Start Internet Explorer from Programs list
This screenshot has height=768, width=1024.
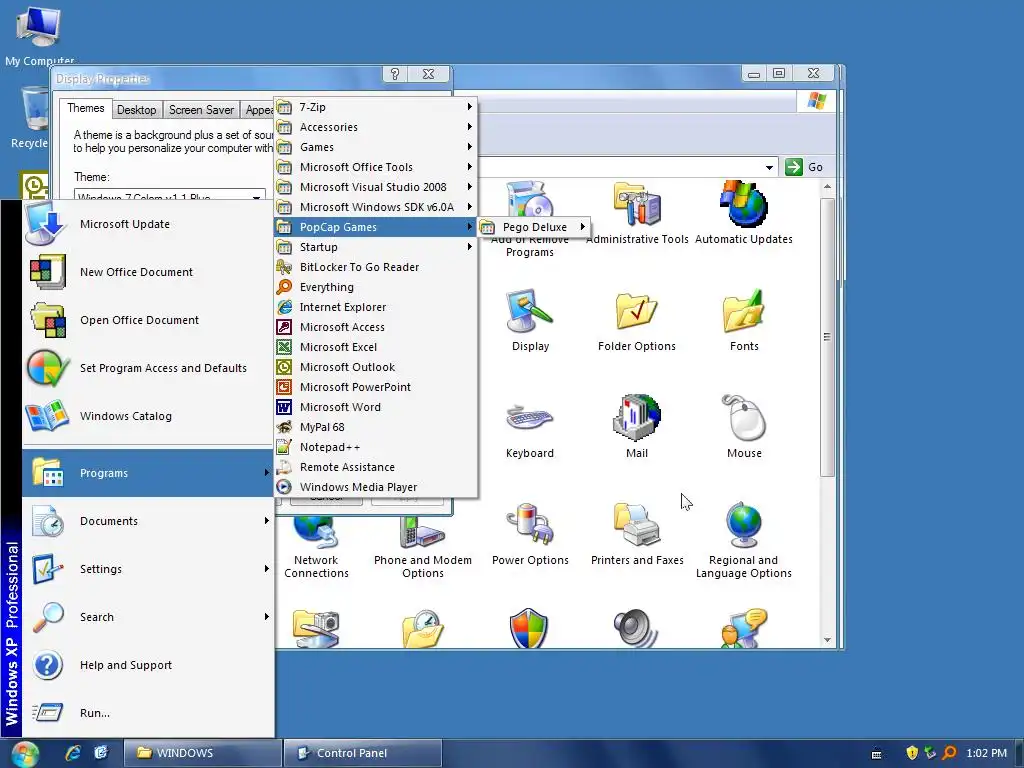click(376, 307)
